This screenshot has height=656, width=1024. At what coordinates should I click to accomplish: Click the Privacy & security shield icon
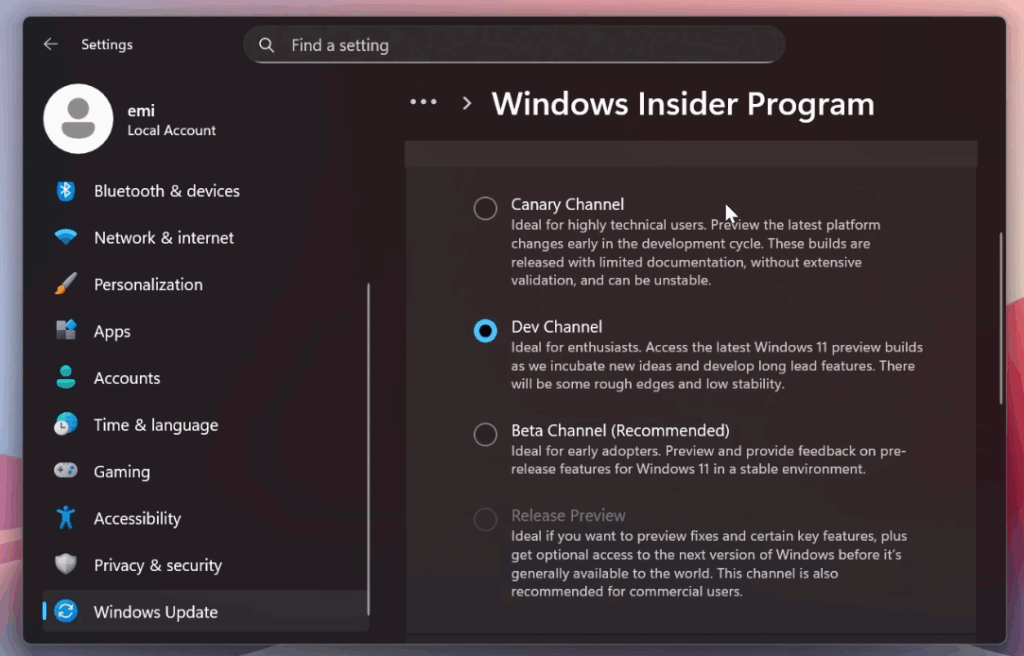(66, 565)
